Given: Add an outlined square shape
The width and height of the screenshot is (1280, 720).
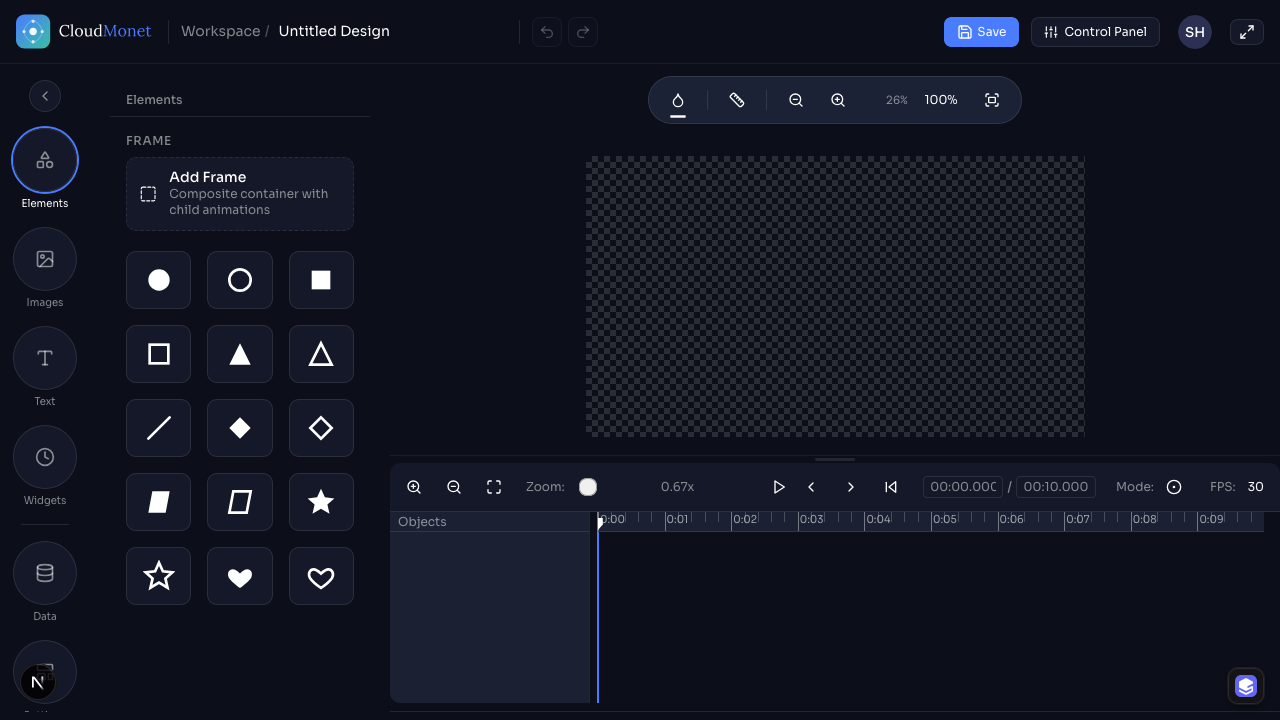Looking at the screenshot, I should [x=158, y=354].
